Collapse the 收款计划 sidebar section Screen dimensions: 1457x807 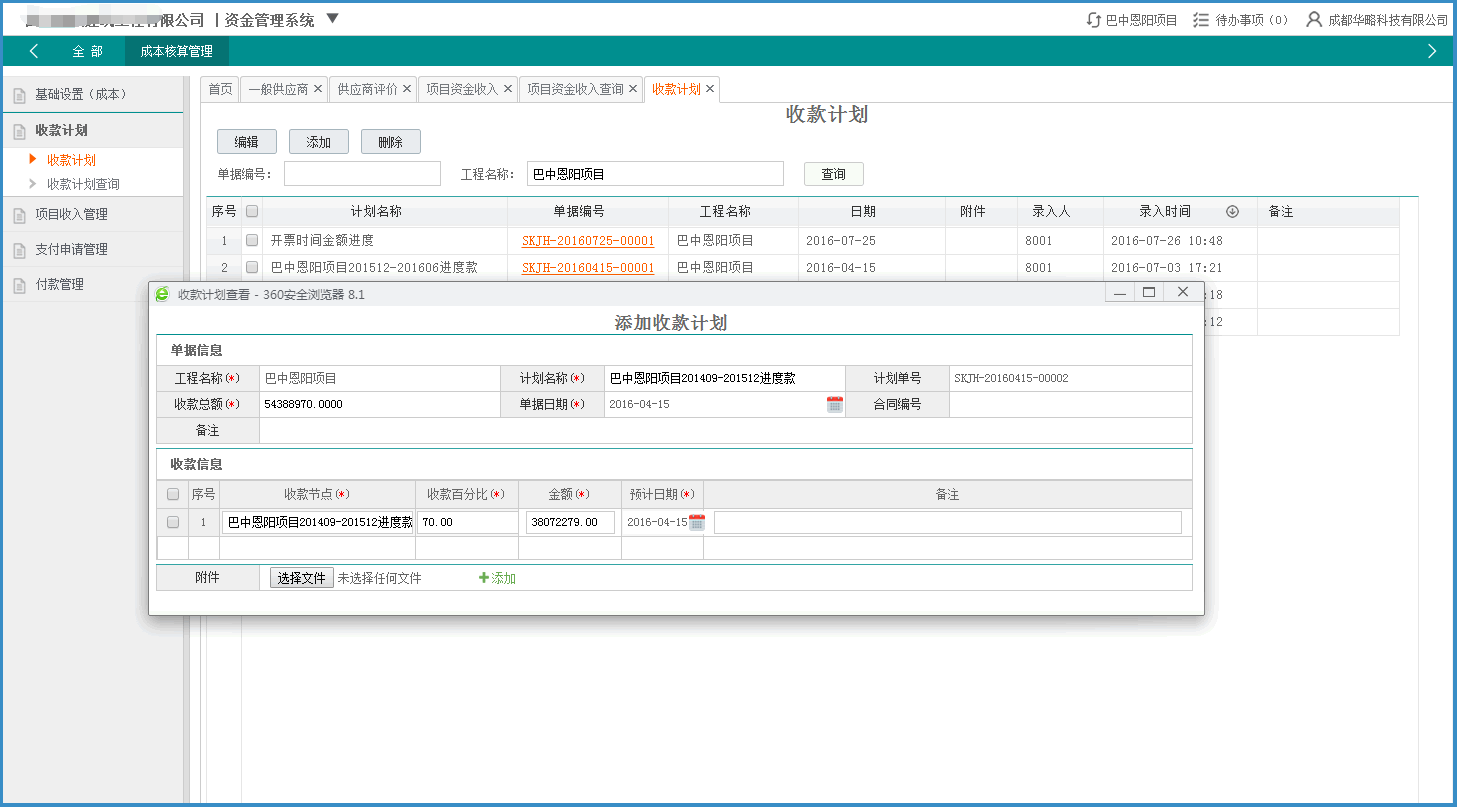click(94, 130)
